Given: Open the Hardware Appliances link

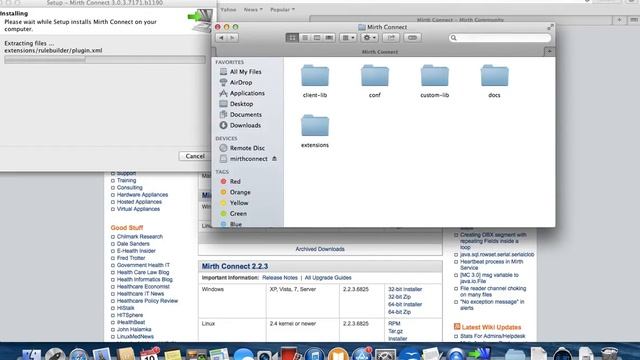Looking at the screenshot, I should point(142,195).
